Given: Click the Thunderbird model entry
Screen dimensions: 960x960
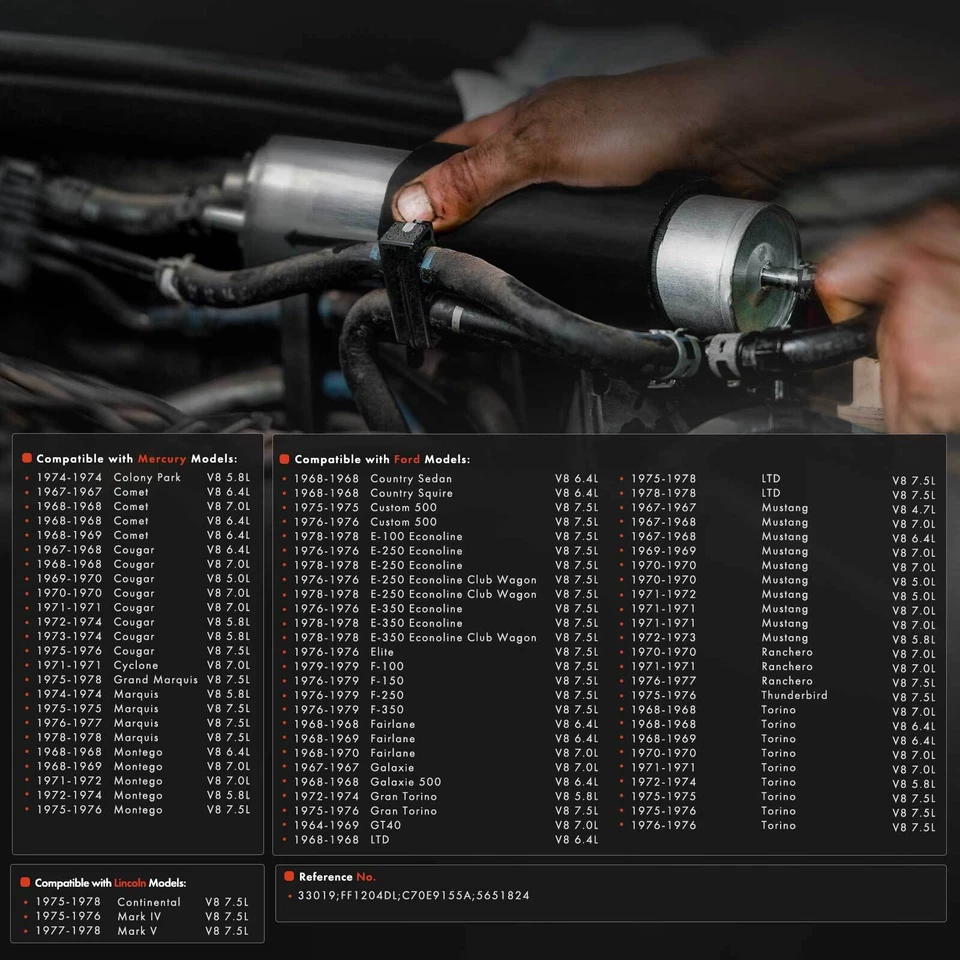Looking at the screenshot, I should coord(794,695).
